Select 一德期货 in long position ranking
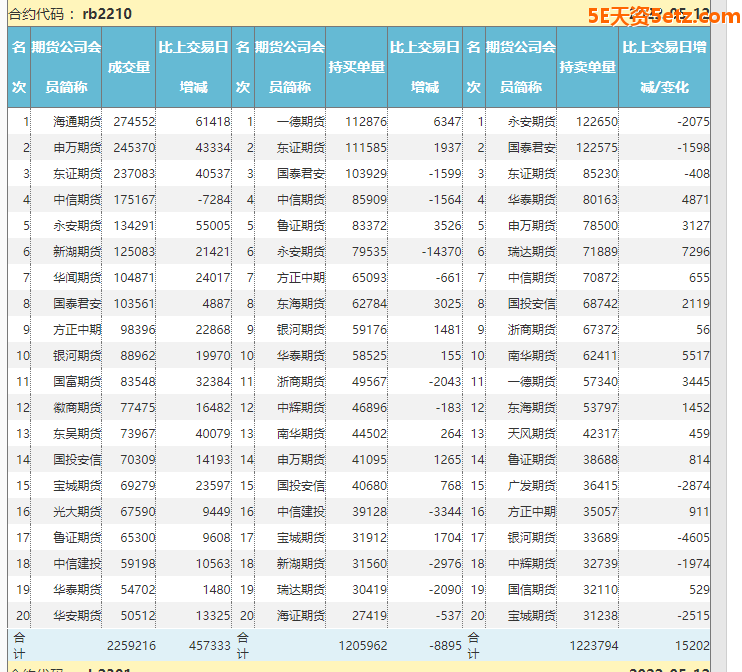The image size is (742, 672). [301, 122]
